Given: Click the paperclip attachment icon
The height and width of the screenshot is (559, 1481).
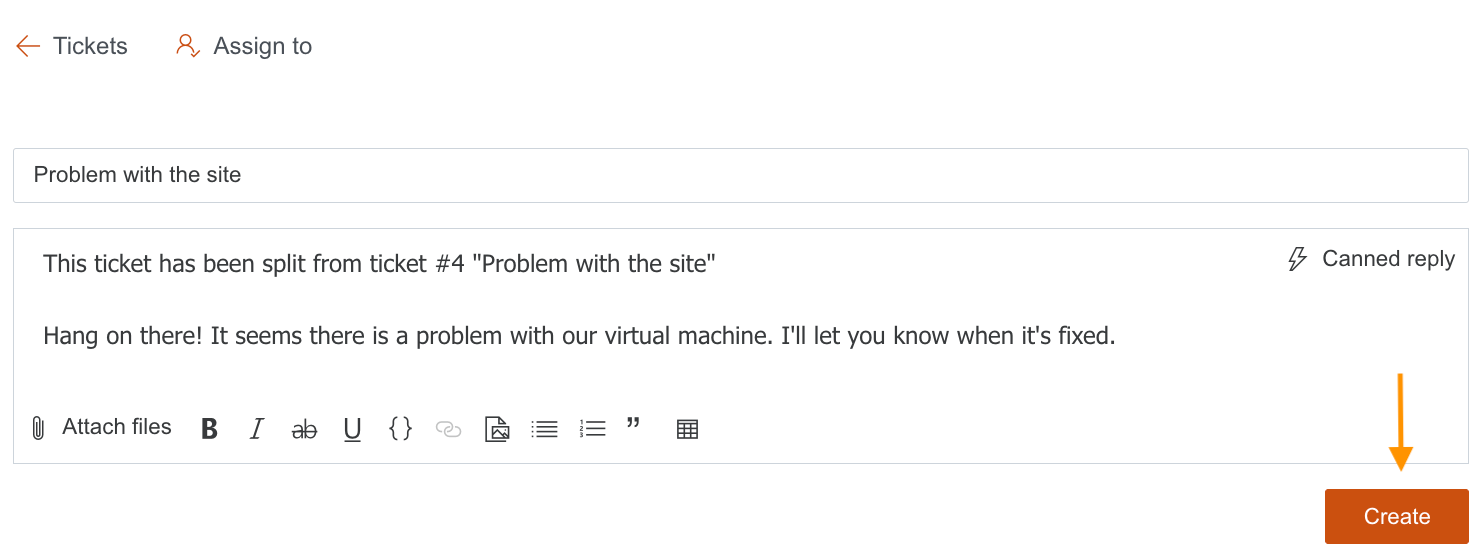Looking at the screenshot, I should [39, 429].
